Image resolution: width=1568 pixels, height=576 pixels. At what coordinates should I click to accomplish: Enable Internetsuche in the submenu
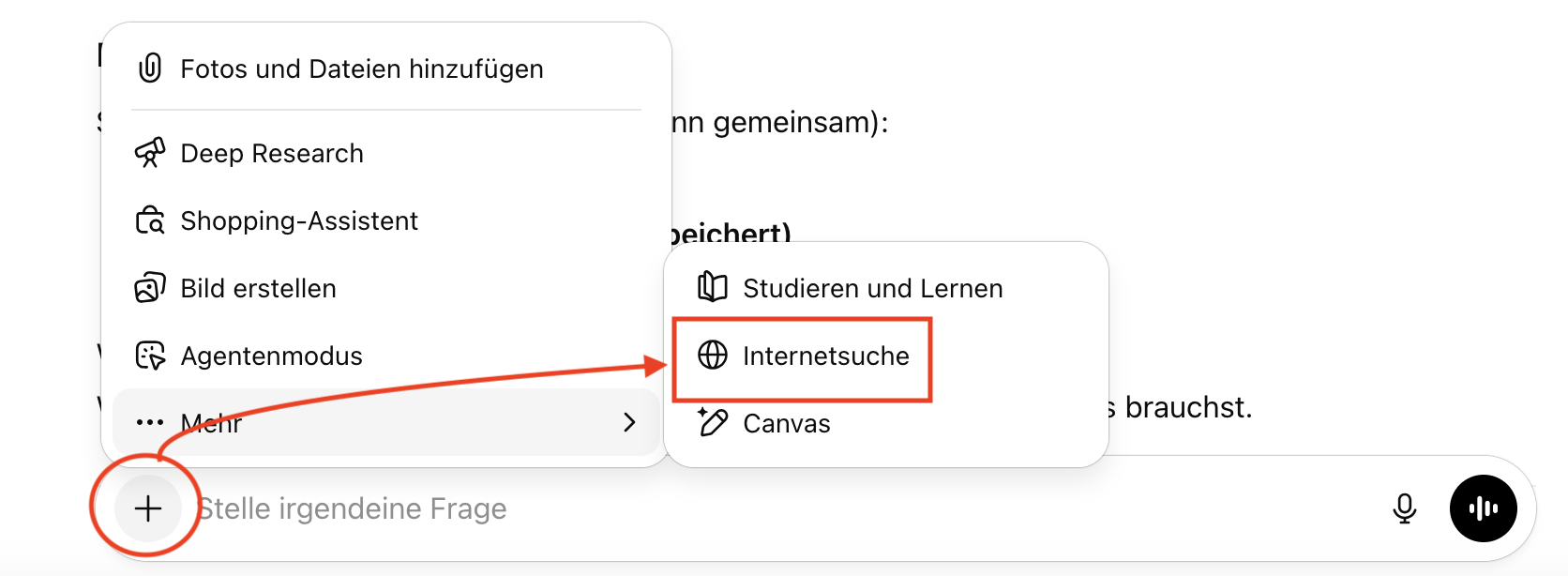[825, 356]
